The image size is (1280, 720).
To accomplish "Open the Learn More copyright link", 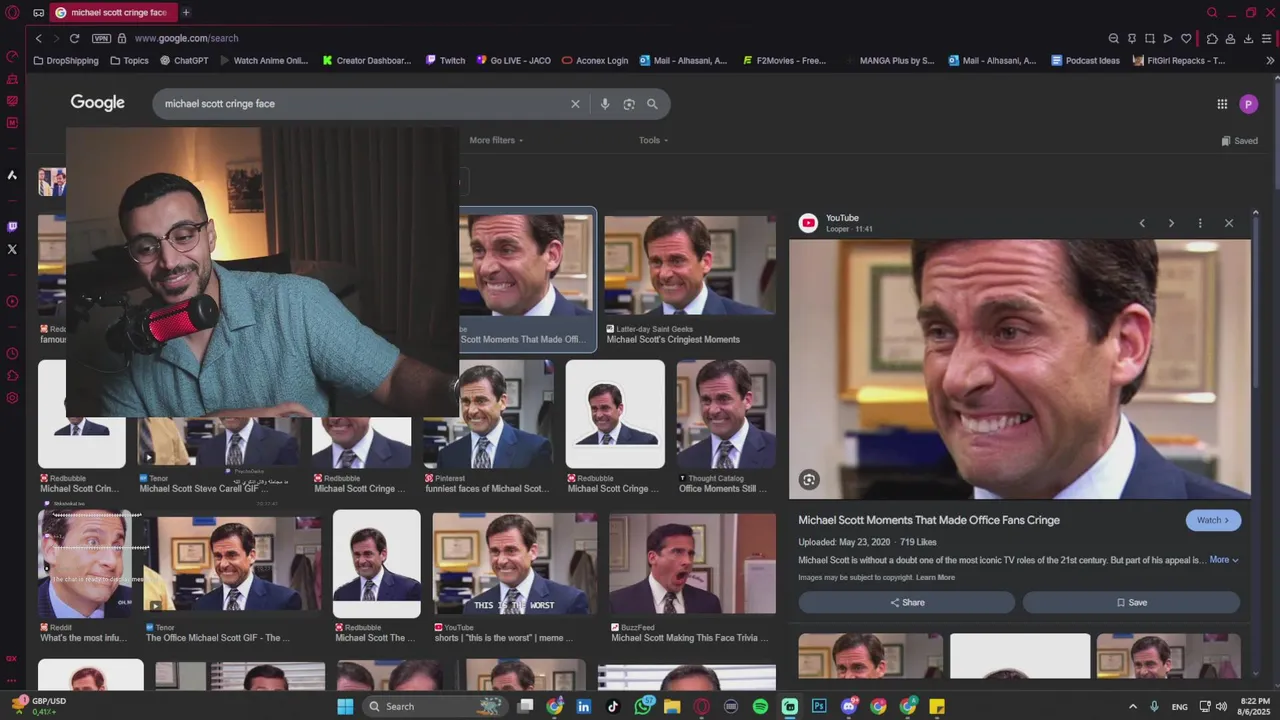I will click(935, 577).
